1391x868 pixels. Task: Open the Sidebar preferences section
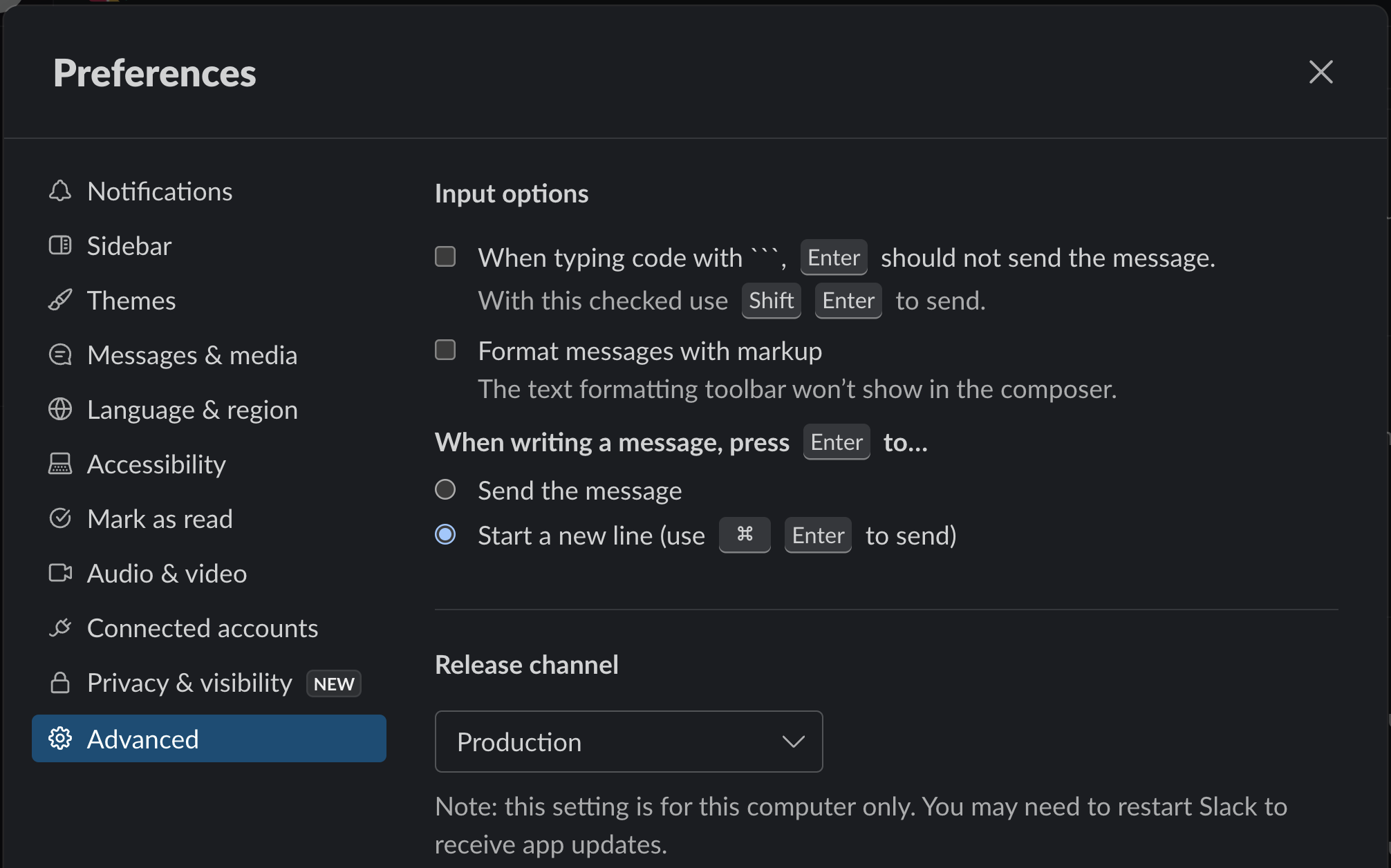pyautogui.click(x=209, y=246)
